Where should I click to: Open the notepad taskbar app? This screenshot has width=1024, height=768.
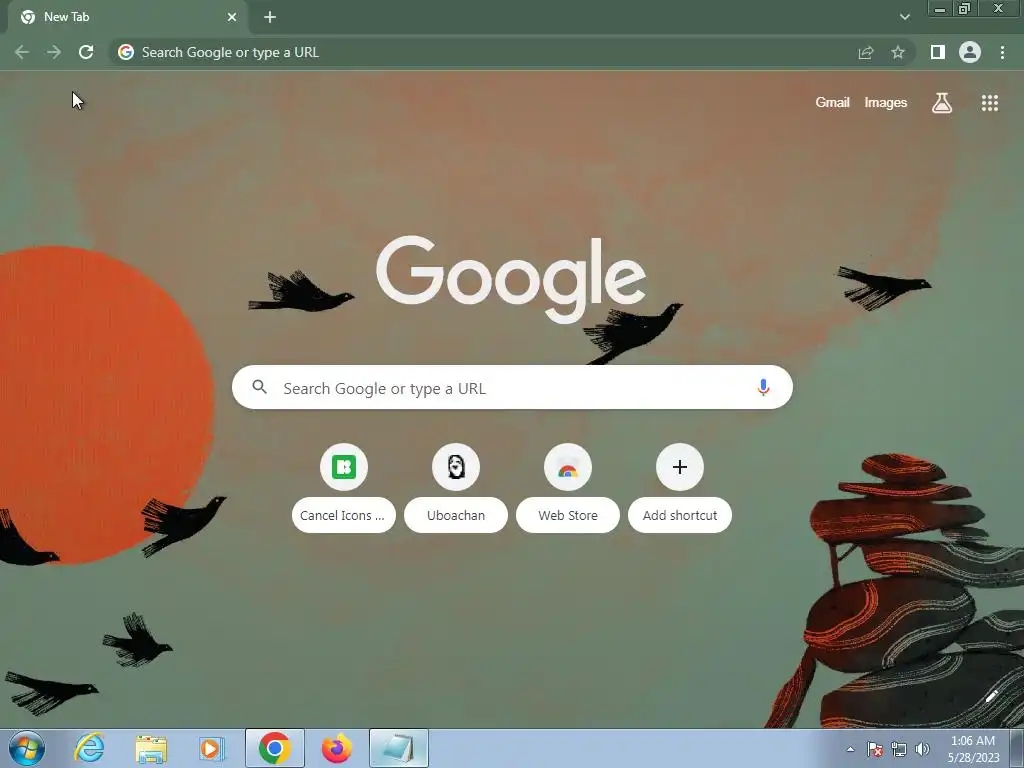point(398,748)
